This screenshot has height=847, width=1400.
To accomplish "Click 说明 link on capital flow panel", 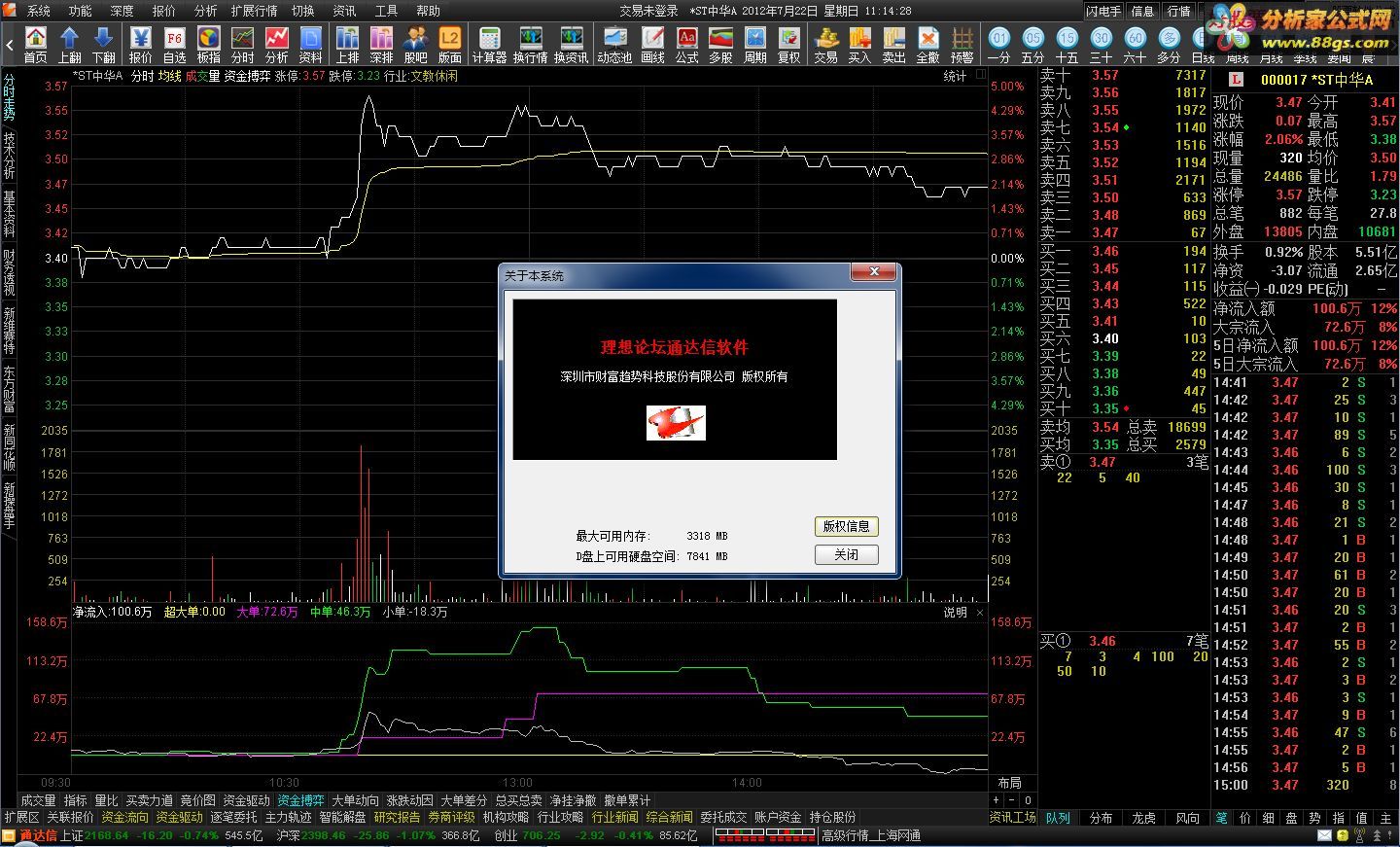I will point(955,613).
